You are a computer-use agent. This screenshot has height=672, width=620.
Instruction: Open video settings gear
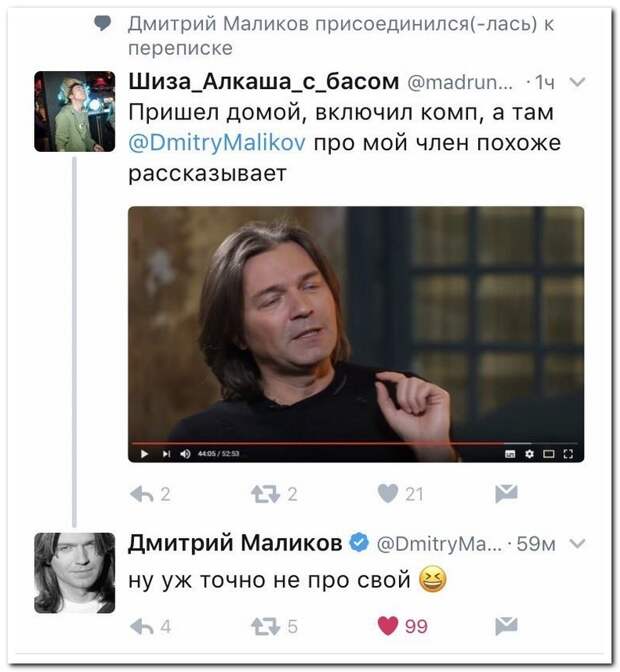530,454
